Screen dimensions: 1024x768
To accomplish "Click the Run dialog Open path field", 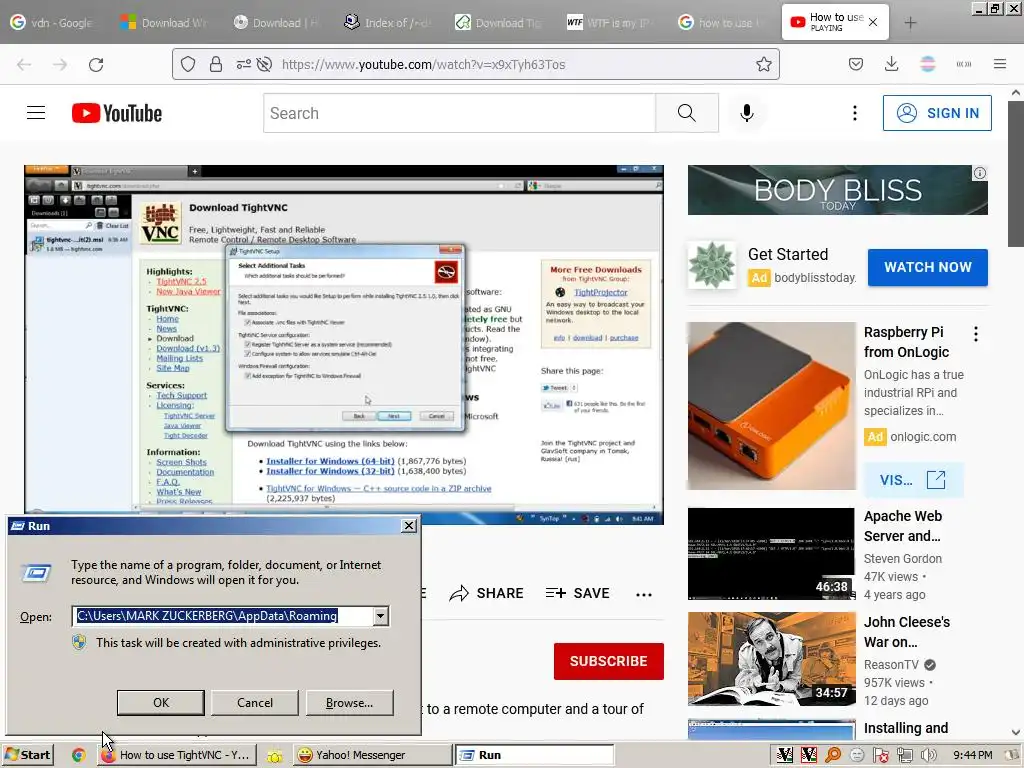I will tap(222, 616).
